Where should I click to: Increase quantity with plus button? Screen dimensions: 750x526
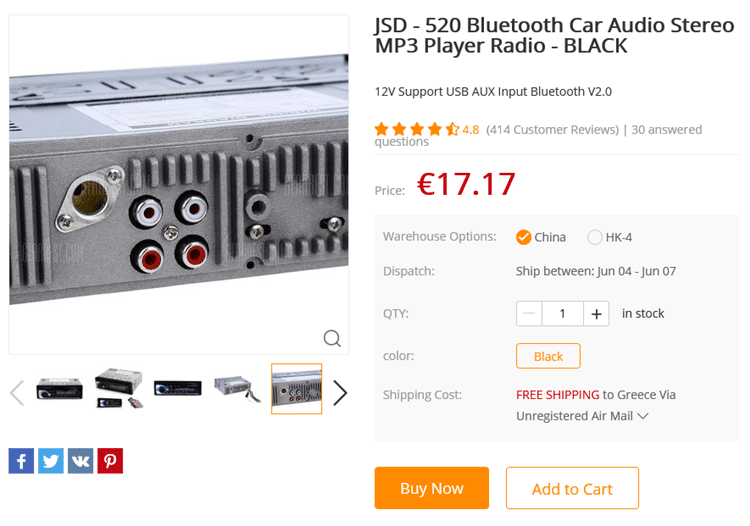point(596,314)
